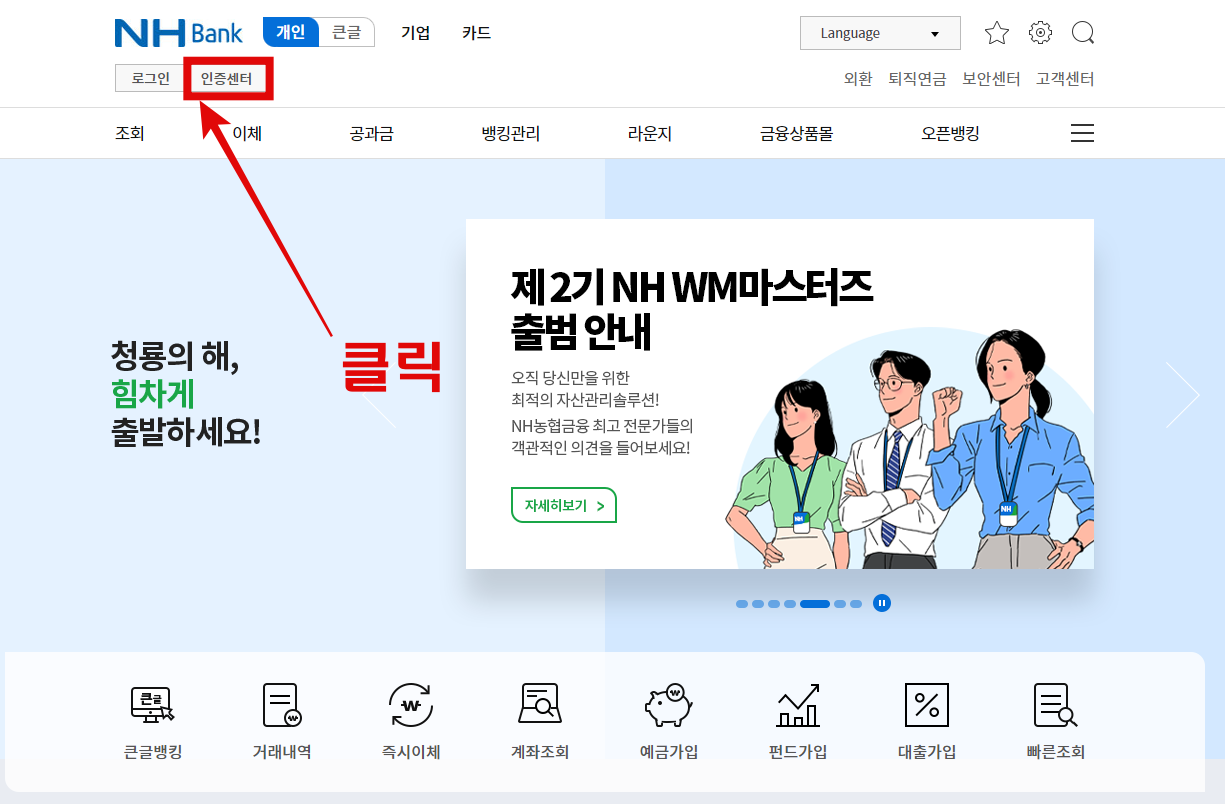The width and height of the screenshot is (1225, 804).
Task: Select the last banner pagination dot
Action: 856,604
